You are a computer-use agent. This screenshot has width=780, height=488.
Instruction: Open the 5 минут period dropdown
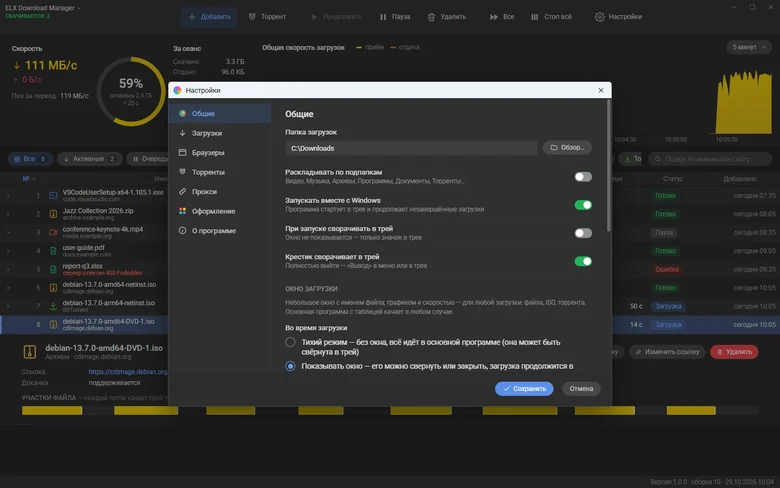(749, 47)
